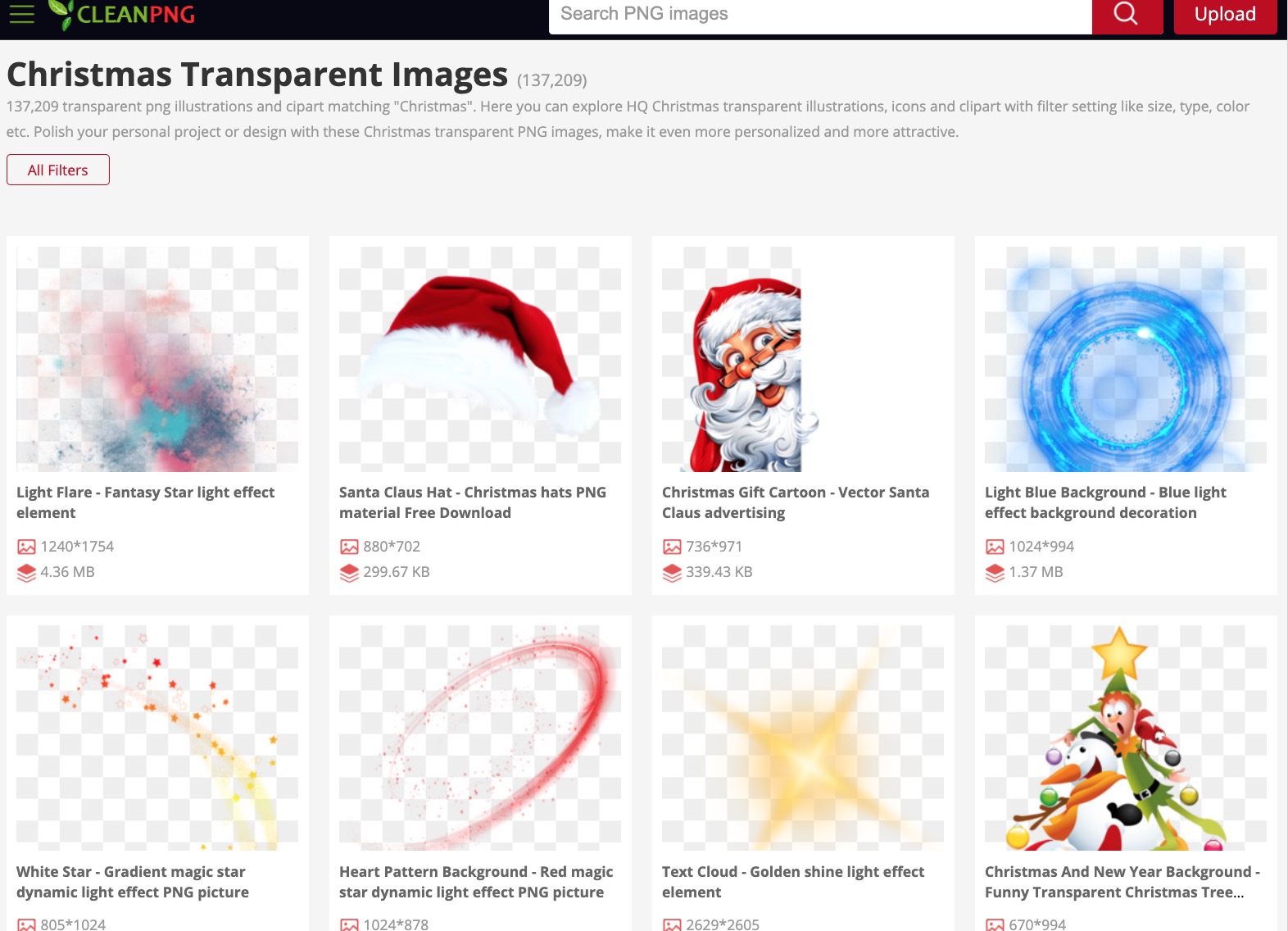Viewport: 1288px width, 931px height.
Task: Open blue light ring effect thumbnail
Action: click(1126, 359)
